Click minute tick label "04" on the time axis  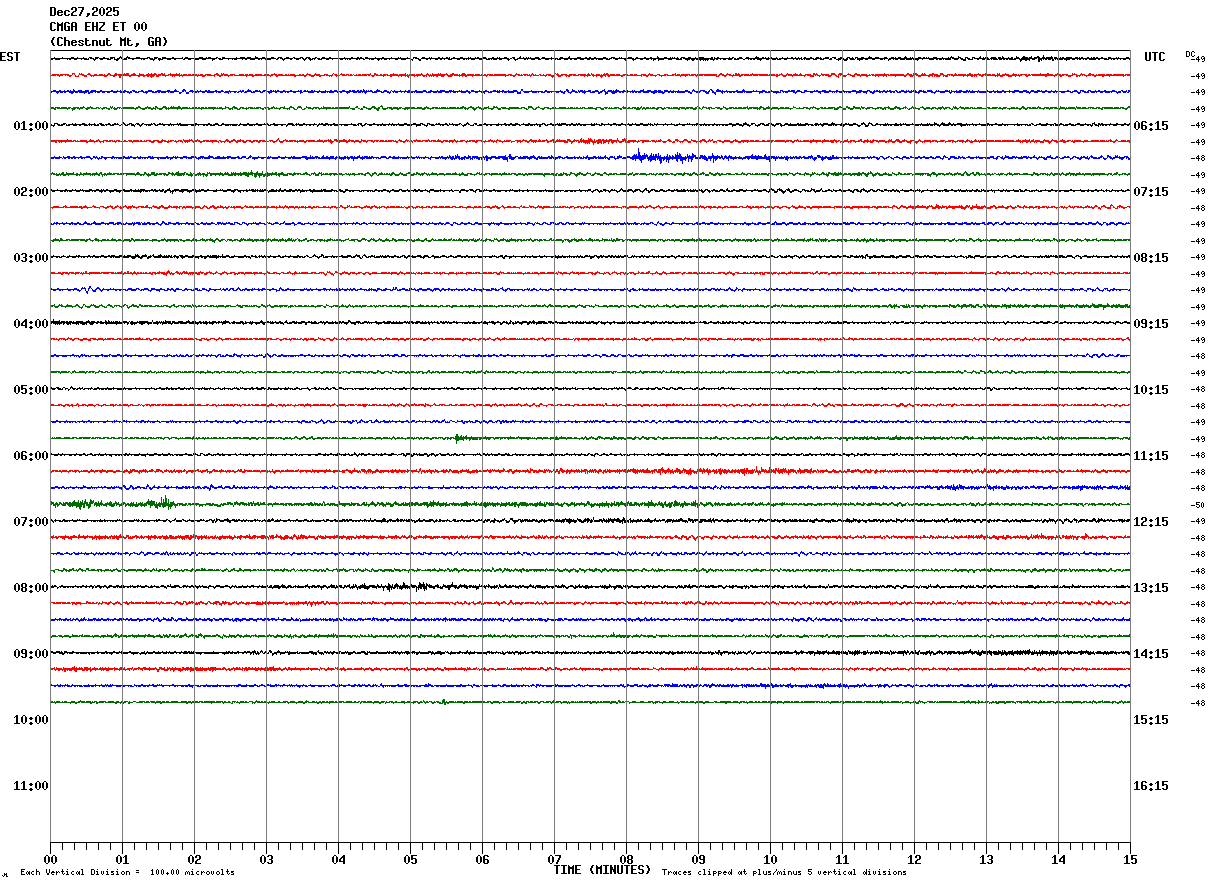(x=338, y=859)
